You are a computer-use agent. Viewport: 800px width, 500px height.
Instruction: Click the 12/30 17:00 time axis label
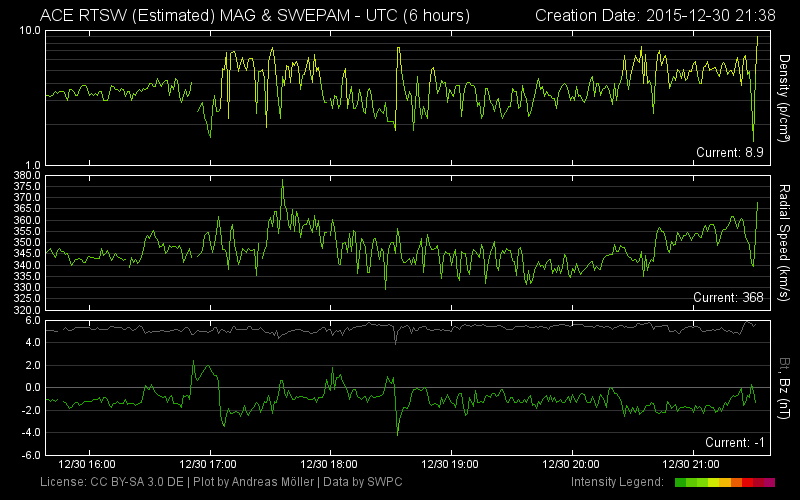207,465
